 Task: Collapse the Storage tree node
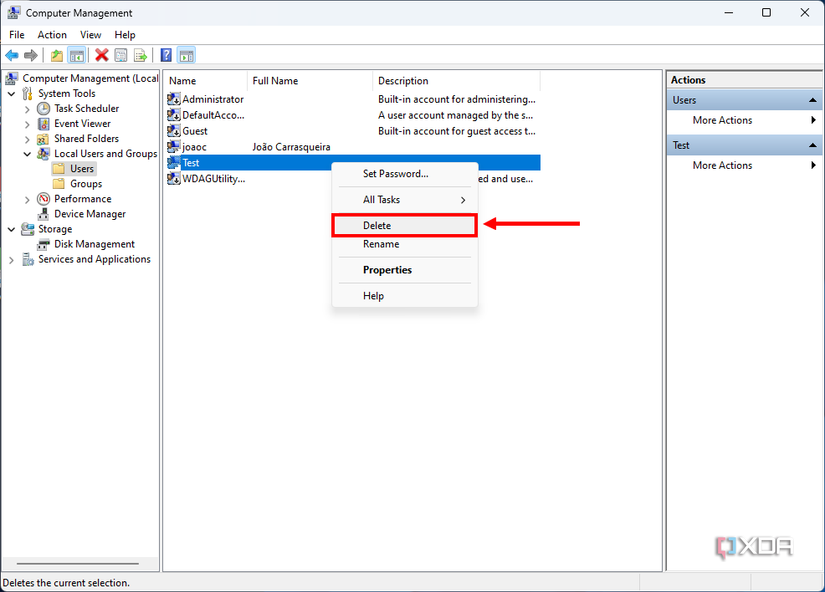click(x=12, y=229)
